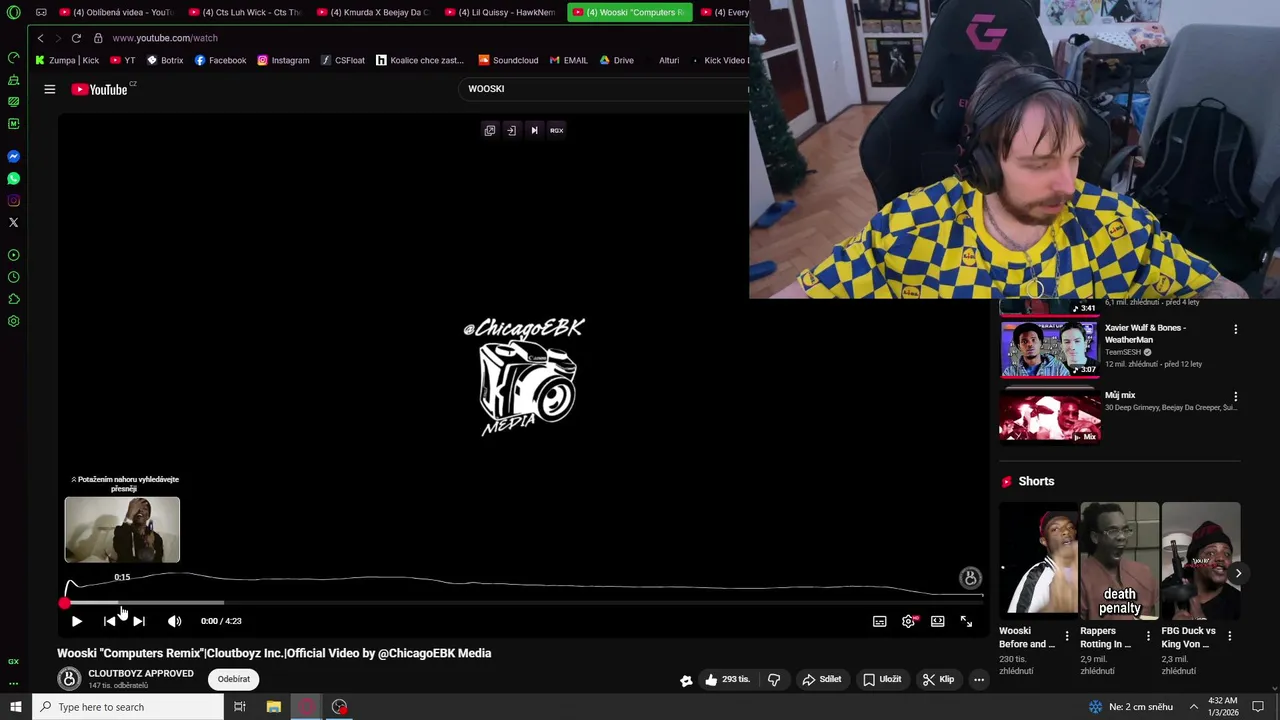Select the Wooski Computers Remix tab
This screenshot has width=1280, height=720.
[629, 12]
